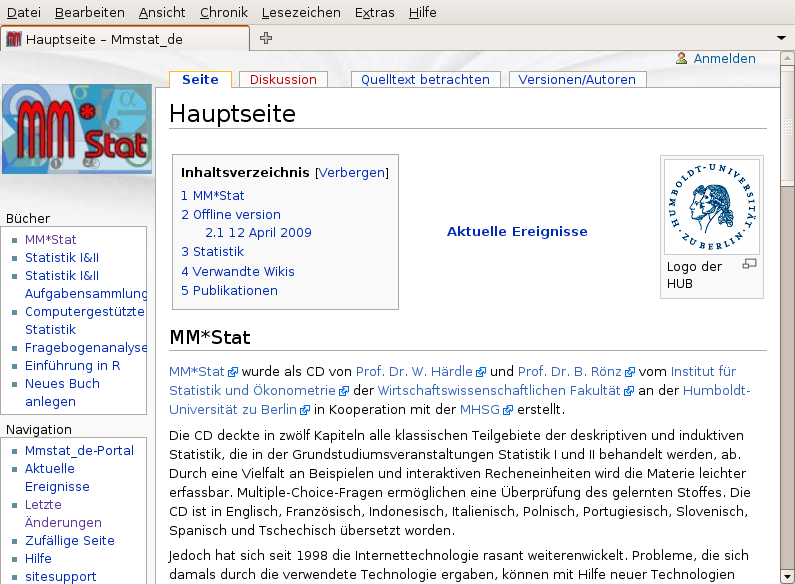This screenshot has height=584, width=795.
Task: Open the Chronik menu
Action: [x=224, y=12]
